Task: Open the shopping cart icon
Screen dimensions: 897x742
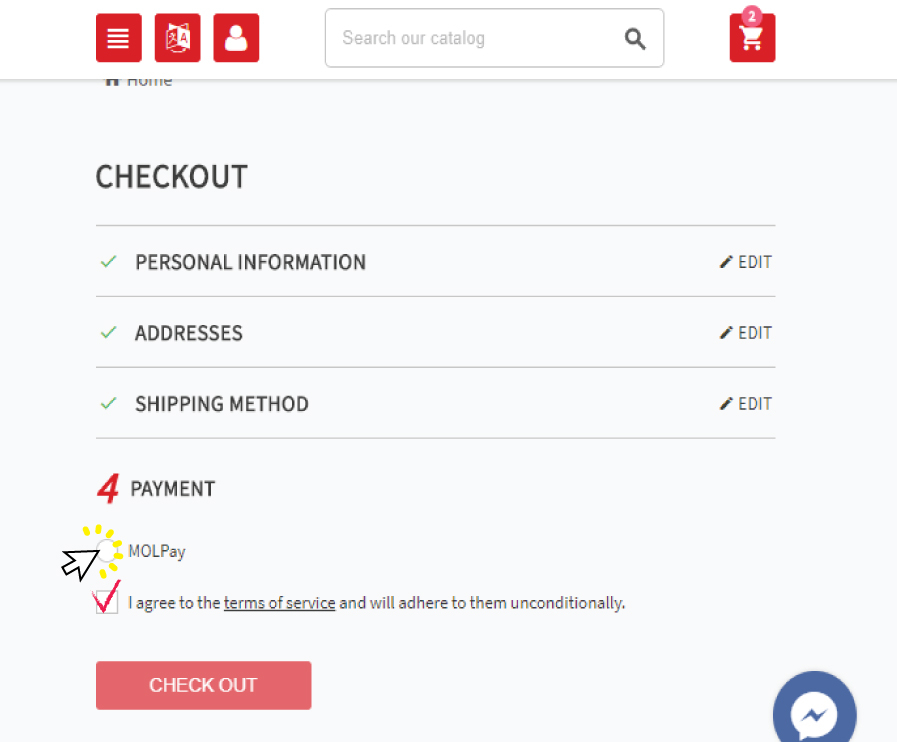Action: (x=752, y=38)
